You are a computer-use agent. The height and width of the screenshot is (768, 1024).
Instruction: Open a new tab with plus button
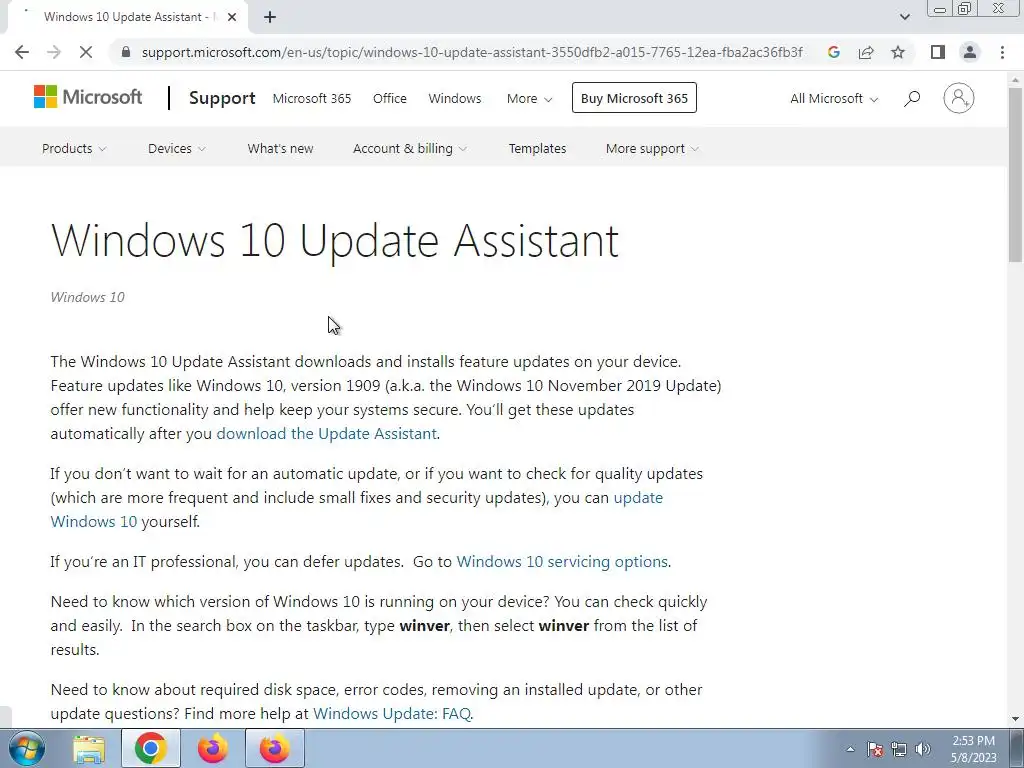pos(270,18)
